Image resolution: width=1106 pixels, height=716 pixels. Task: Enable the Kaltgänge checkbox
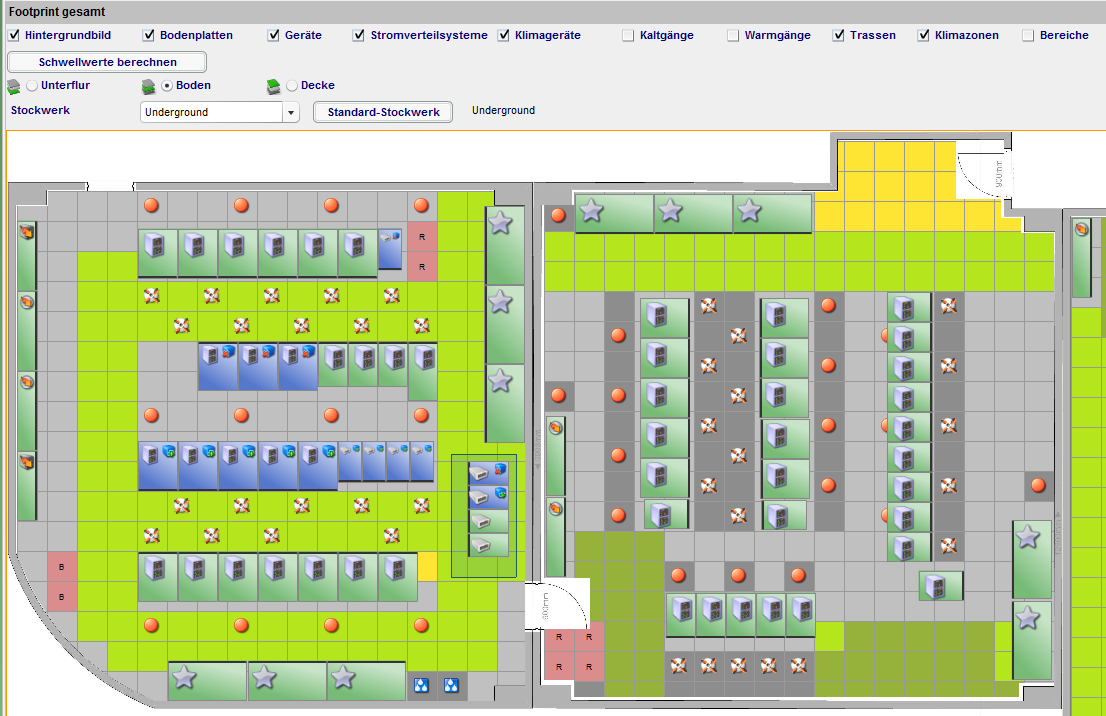point(628,35)
